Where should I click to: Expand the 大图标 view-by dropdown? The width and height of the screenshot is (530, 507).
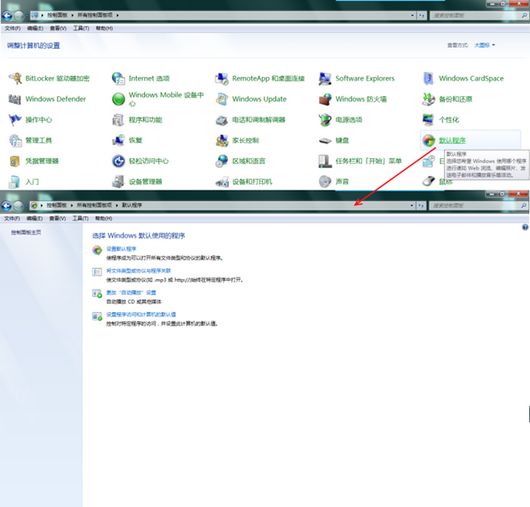(485, 45)
